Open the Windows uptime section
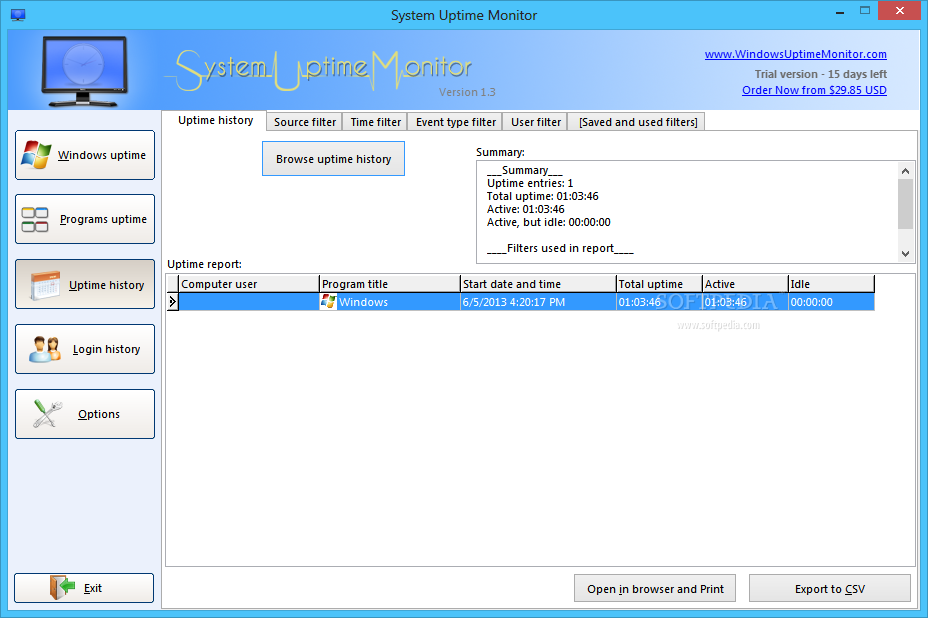 pyautogui.click(x=85, y=155)
